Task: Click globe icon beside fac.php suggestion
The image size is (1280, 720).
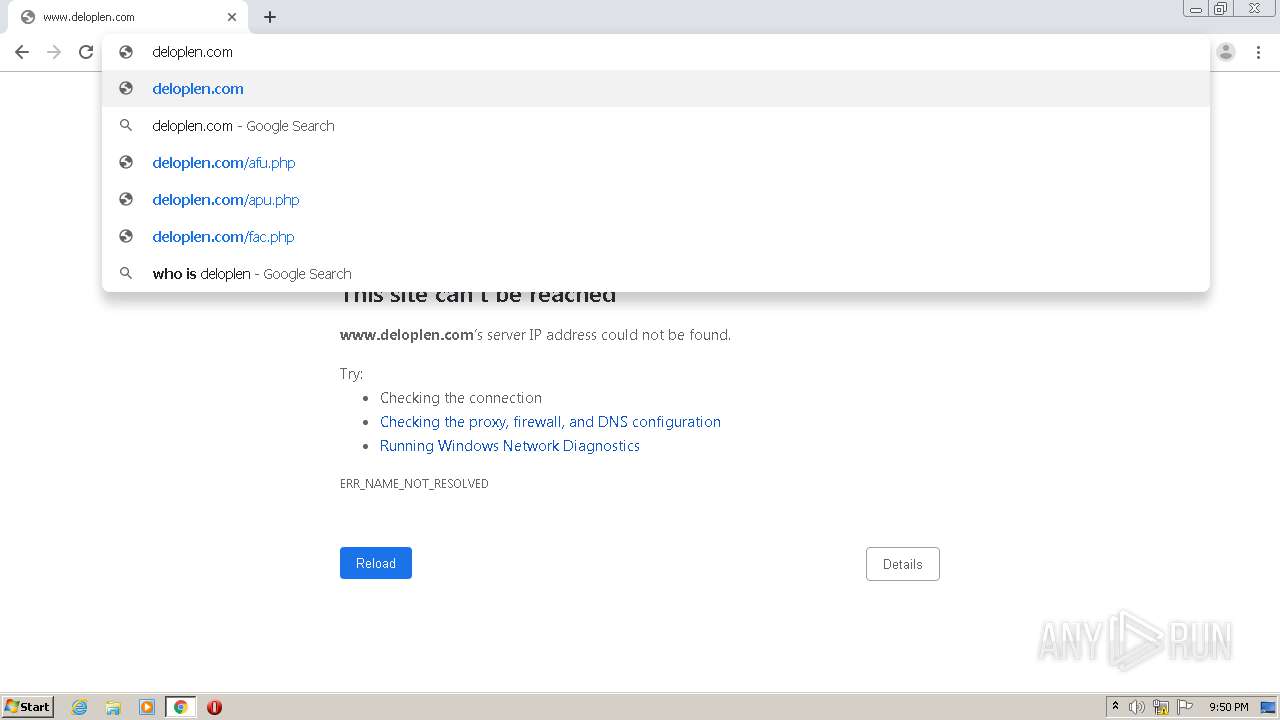Action: (x=126, y=236)
